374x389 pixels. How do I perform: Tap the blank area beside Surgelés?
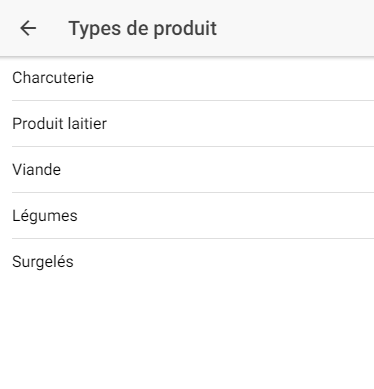223,262
